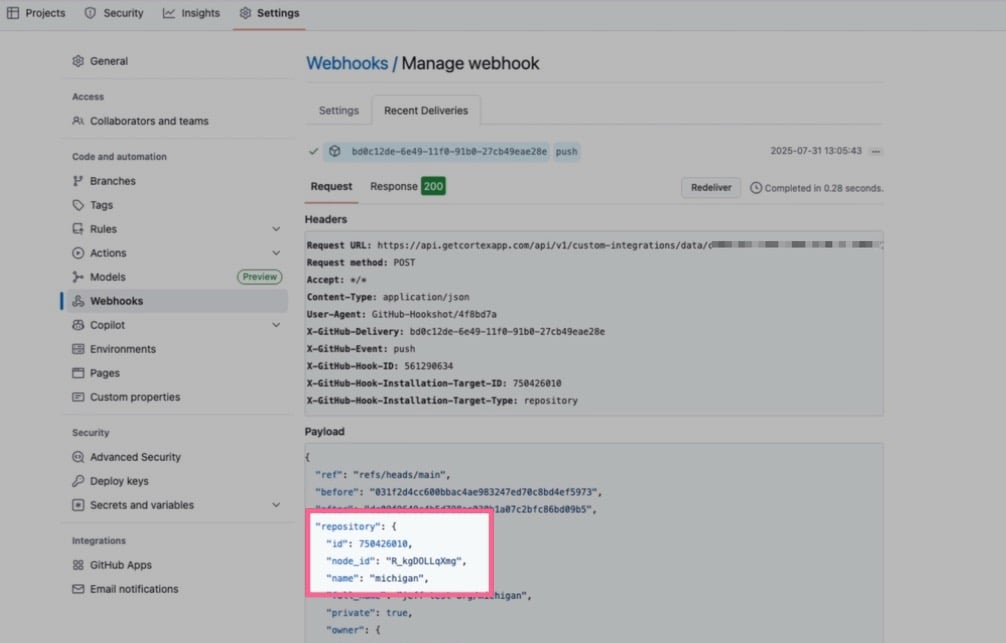Click the Webhooks icon in sidebar
1006x643 pixels.
pyautogui.click(x=78, y=301)
